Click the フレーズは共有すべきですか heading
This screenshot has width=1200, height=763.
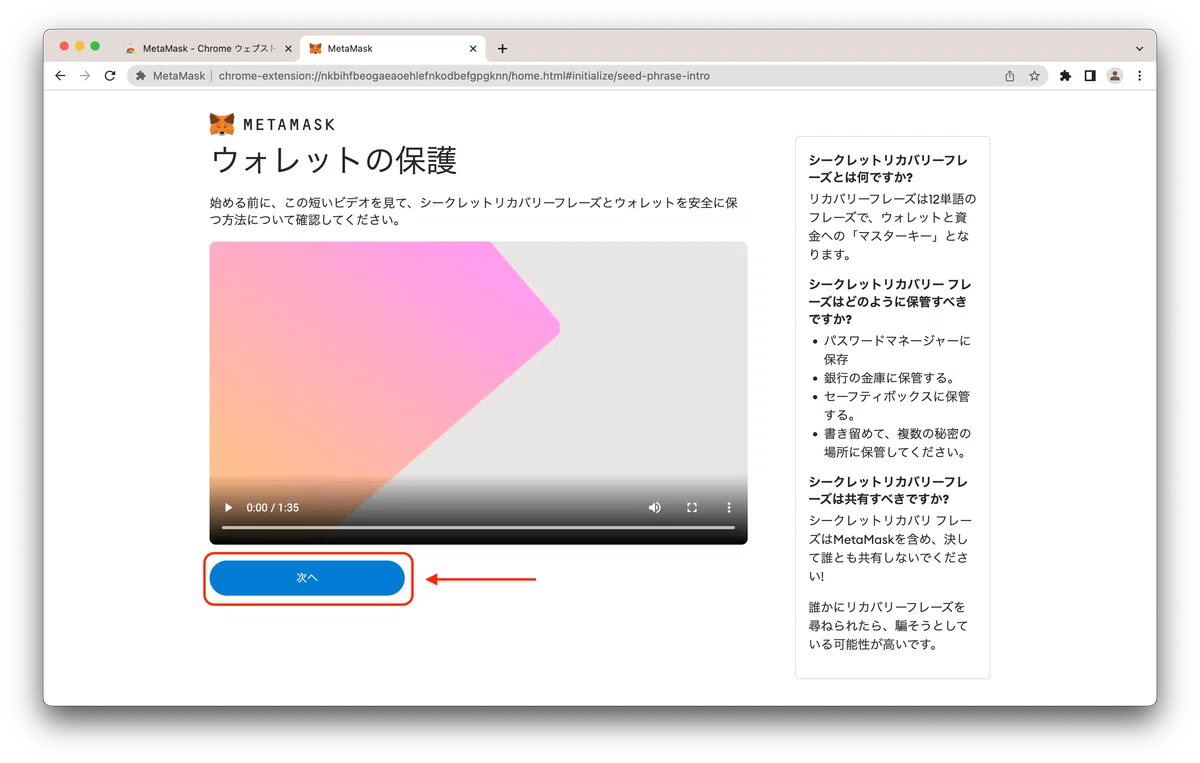(x=888, y=489)
